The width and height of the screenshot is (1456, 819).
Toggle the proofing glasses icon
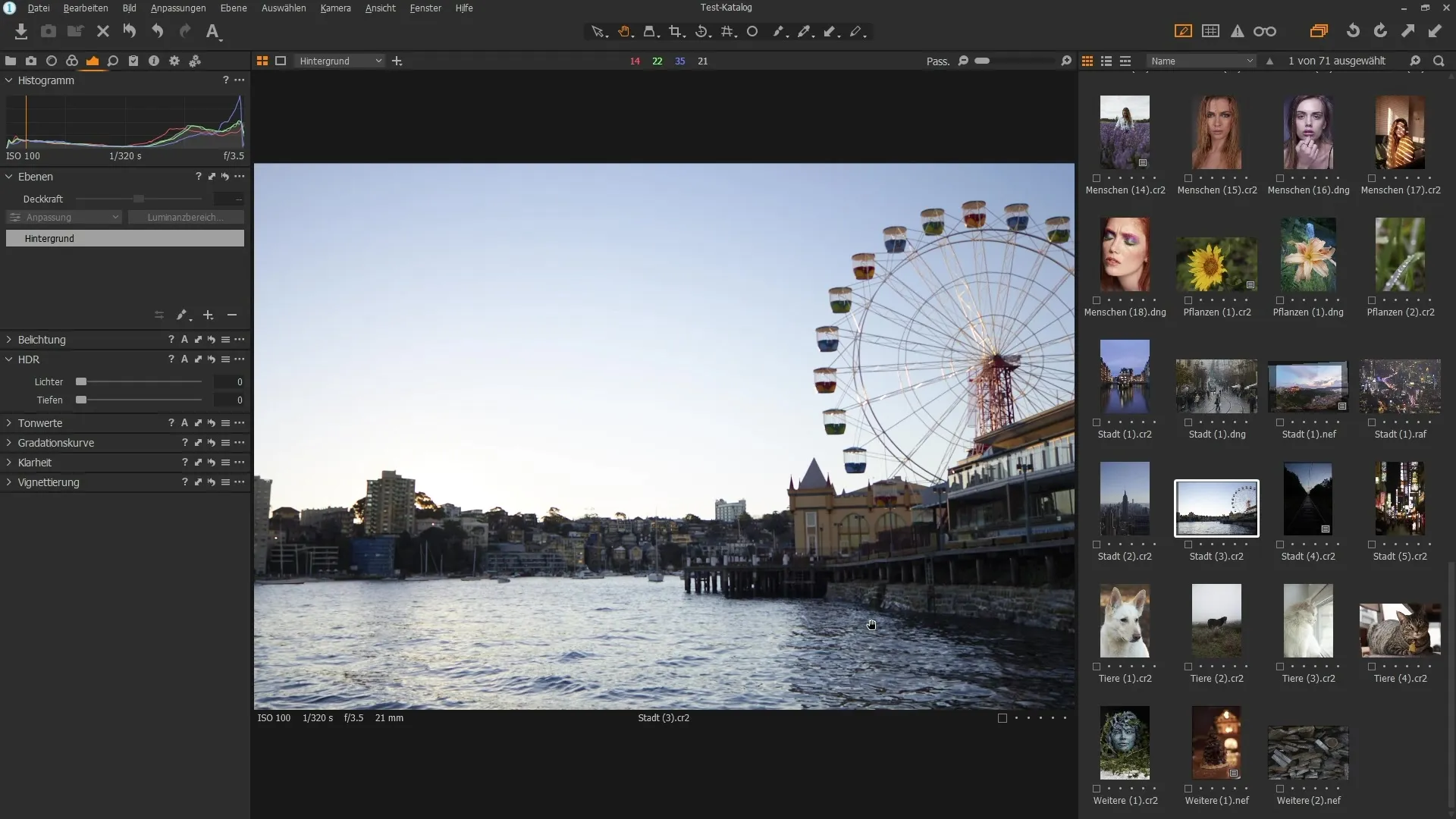point(1264,31)
